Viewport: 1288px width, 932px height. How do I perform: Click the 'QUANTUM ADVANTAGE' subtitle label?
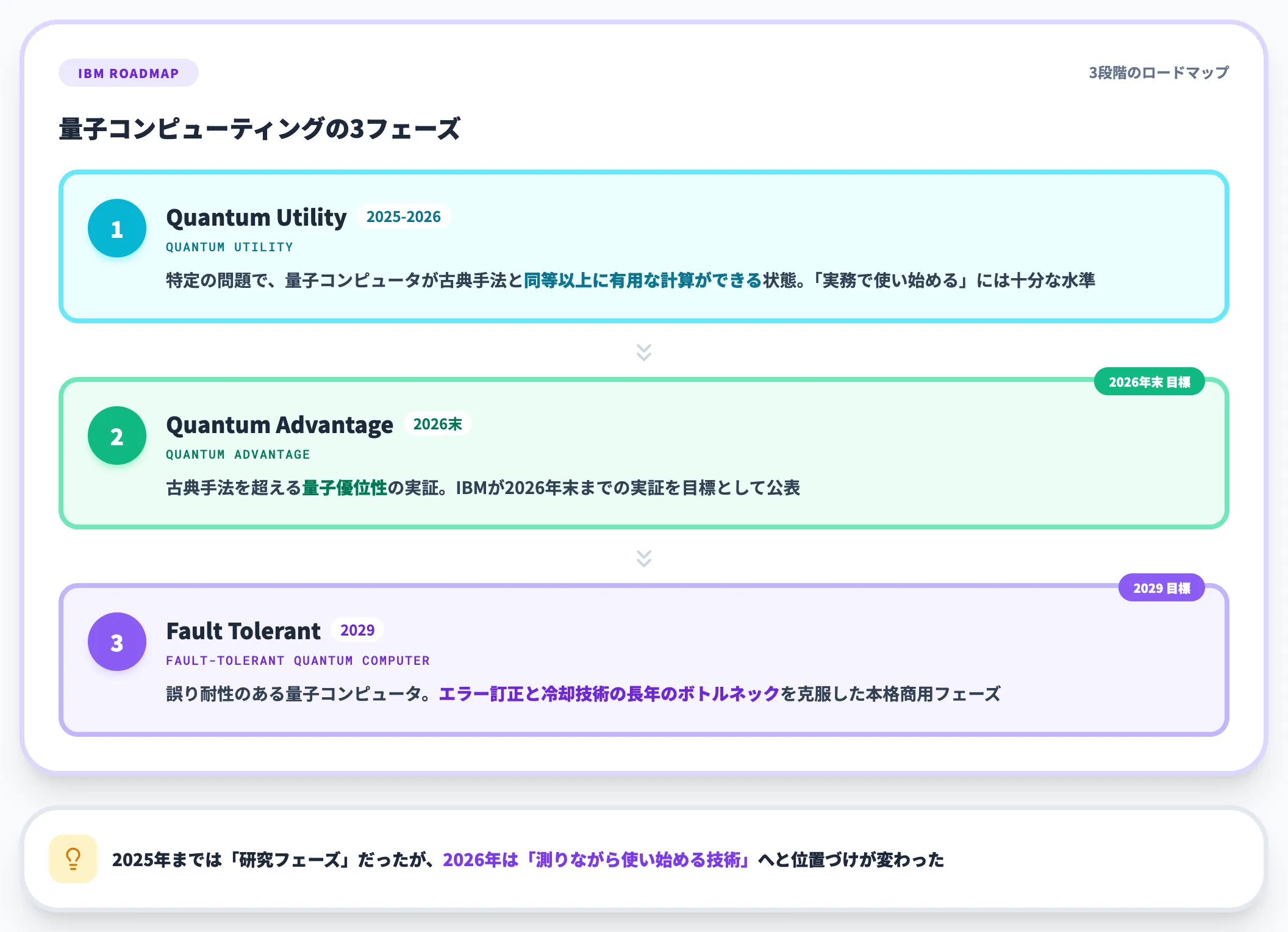tap(238, 454)
